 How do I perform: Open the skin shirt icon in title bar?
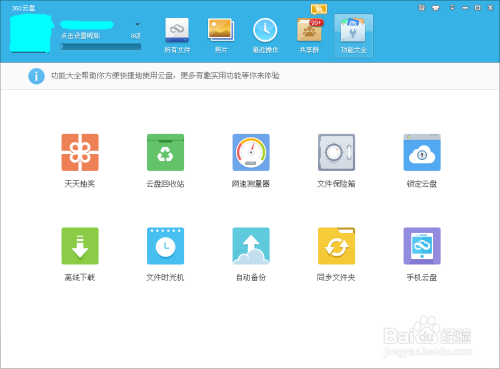[x=436, y=8]
